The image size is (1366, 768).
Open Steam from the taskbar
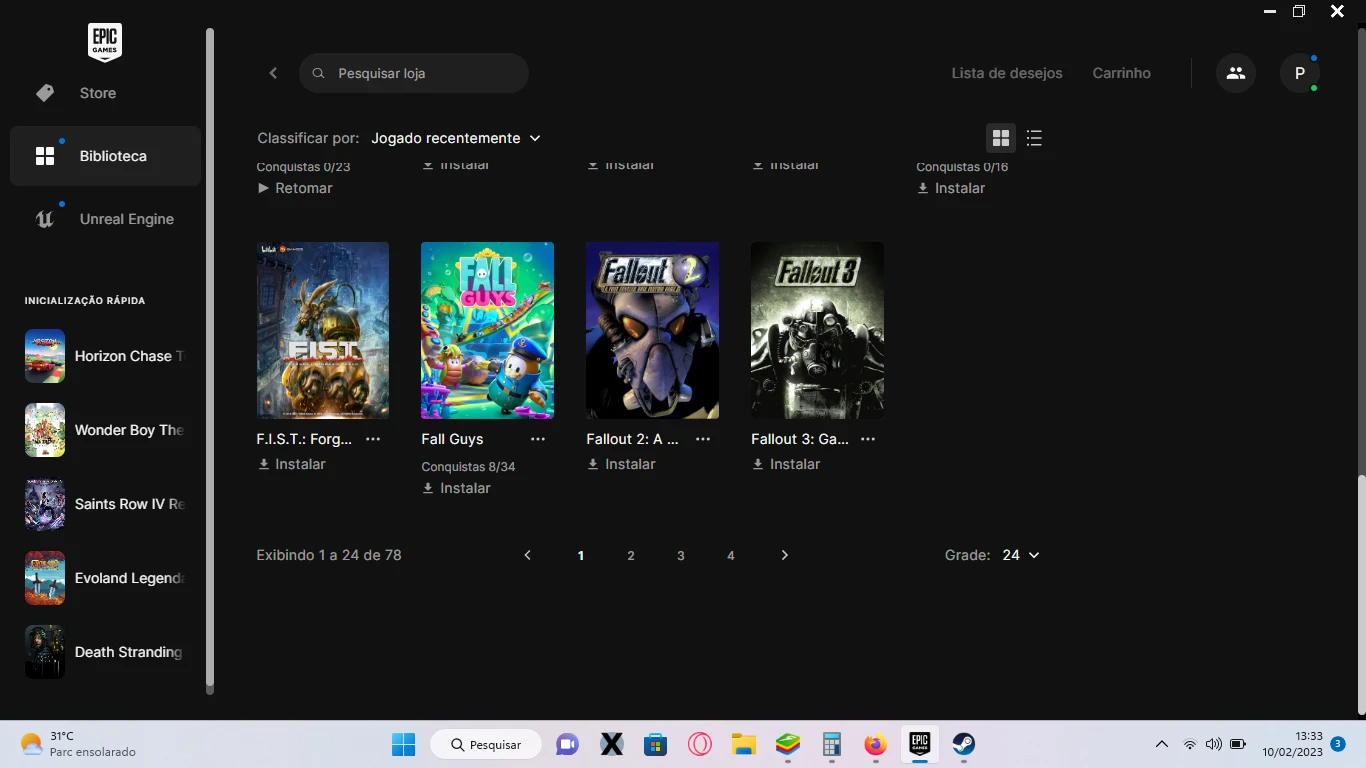pos(963,744)
